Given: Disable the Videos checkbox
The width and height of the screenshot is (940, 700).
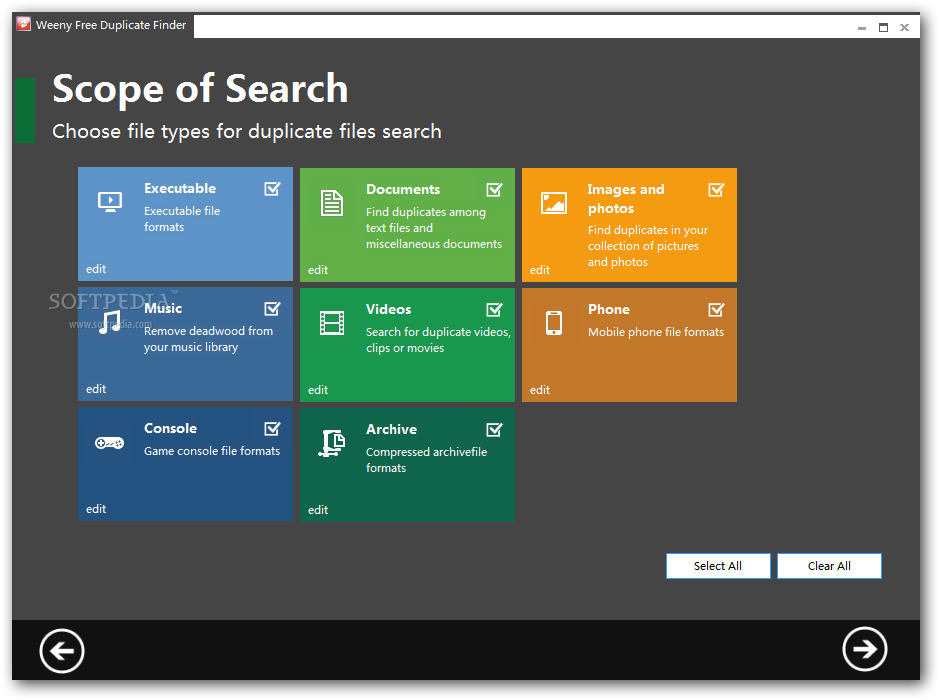Looking at the screenshot, I should 494,310.
